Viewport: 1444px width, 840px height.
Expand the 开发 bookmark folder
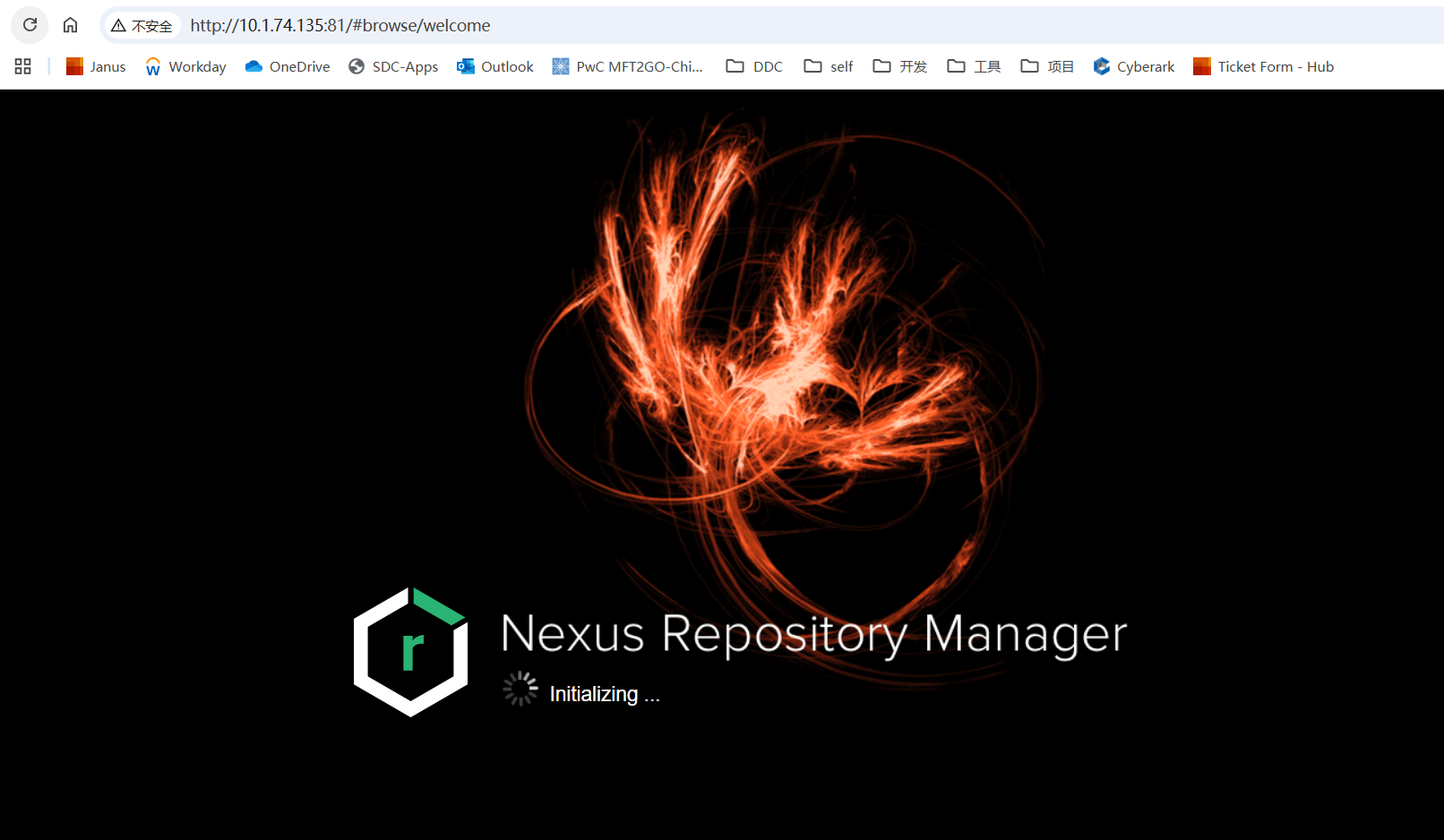pos(899,66)
